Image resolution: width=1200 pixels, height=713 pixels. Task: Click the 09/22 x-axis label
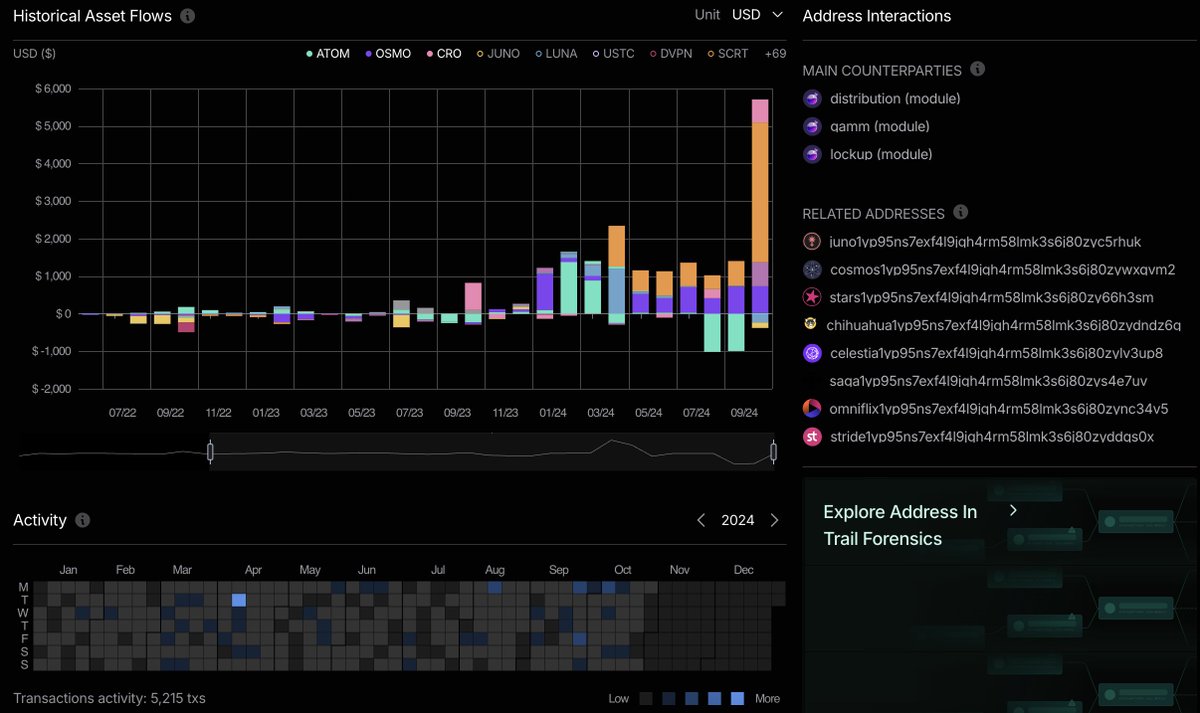tap(170, 412)
